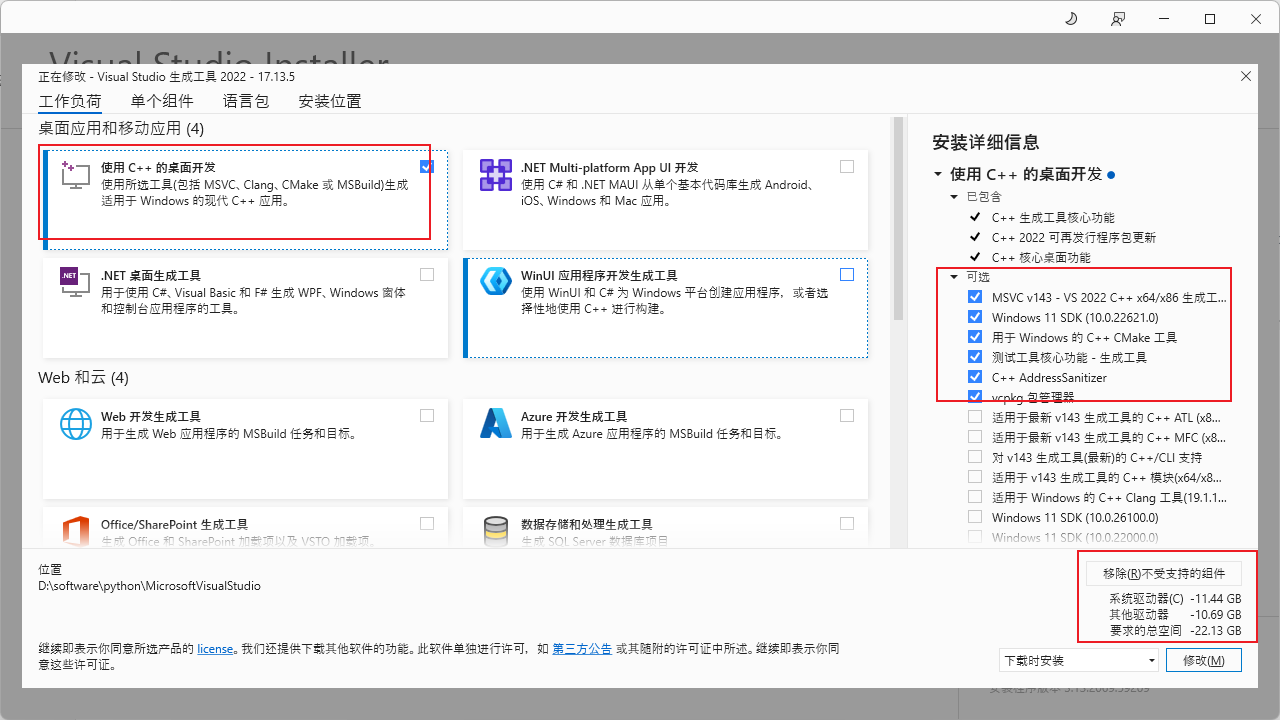The image size is (1280, 720).
Task: Click the C++ 核心桌面功能 included item
Action: coord(1041,257)
